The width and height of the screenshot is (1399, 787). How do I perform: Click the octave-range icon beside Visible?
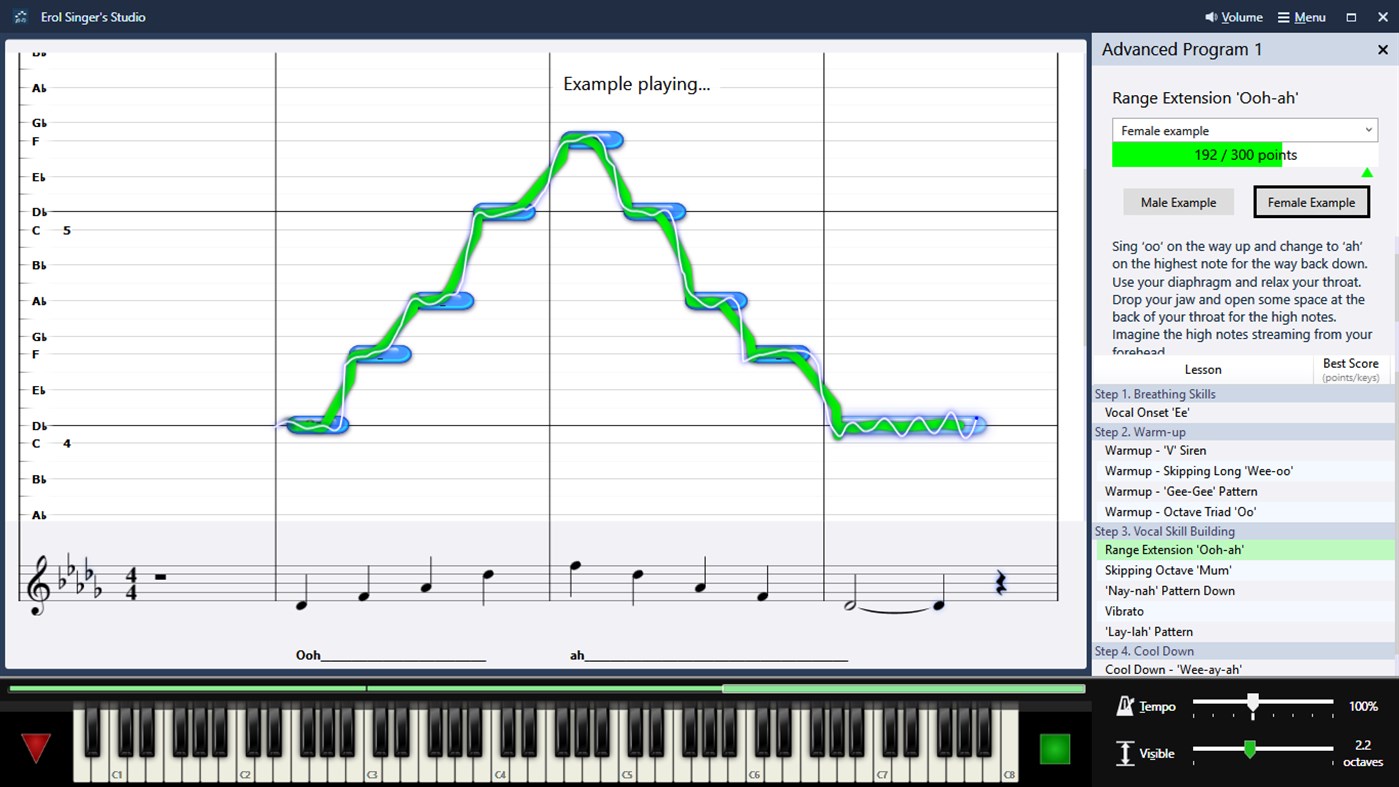pyautogui.click(x=1124, y=752)
